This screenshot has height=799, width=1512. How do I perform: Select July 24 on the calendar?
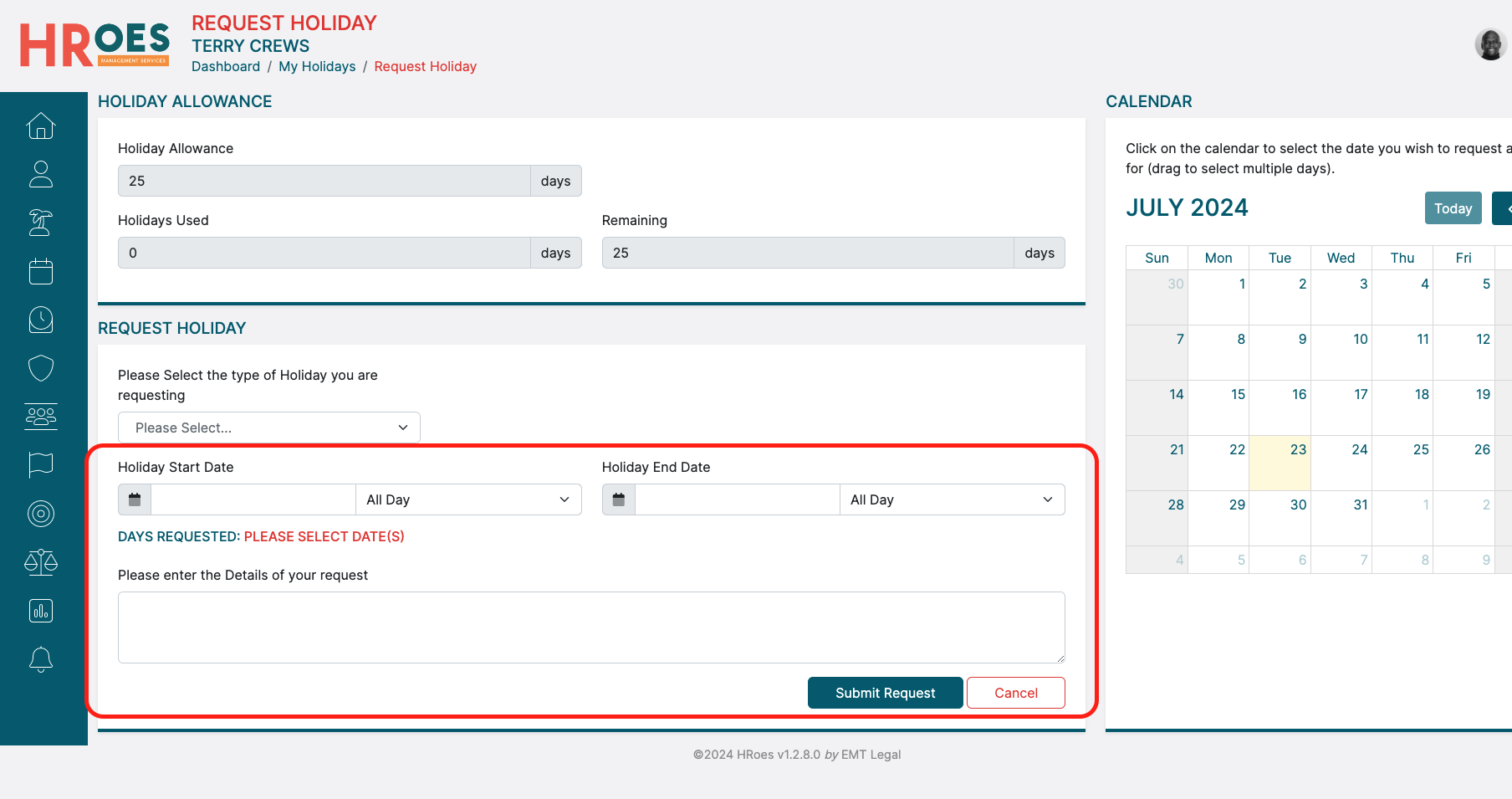pyautogui.click(x=1341, y=463)
